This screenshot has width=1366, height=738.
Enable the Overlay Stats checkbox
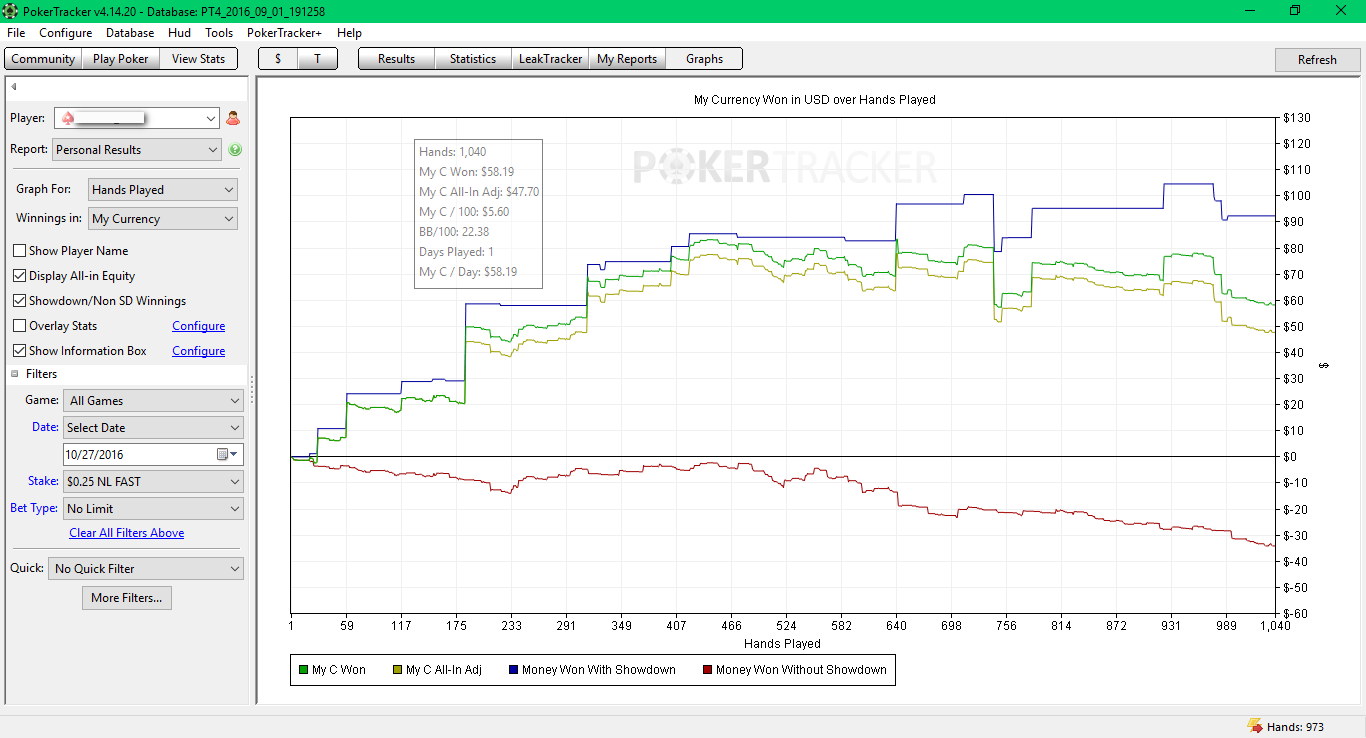pyautogui.click(x=20, y=326)
